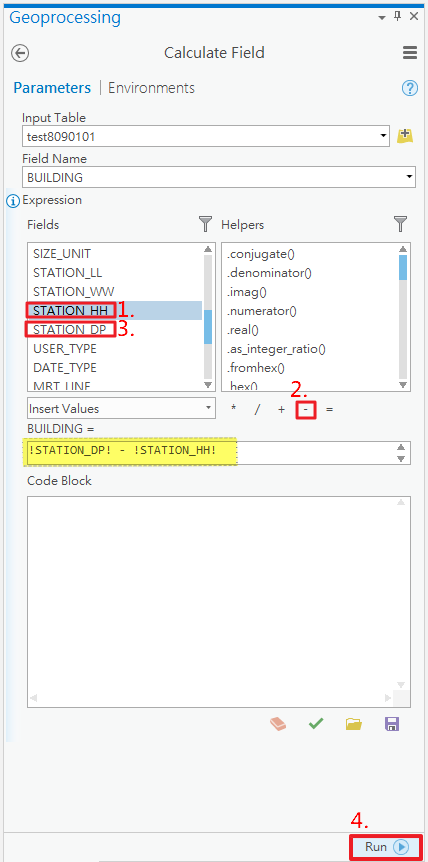428x862 pixels.
Task: Run the Calculate Field tool
Action: click(386, 847)
